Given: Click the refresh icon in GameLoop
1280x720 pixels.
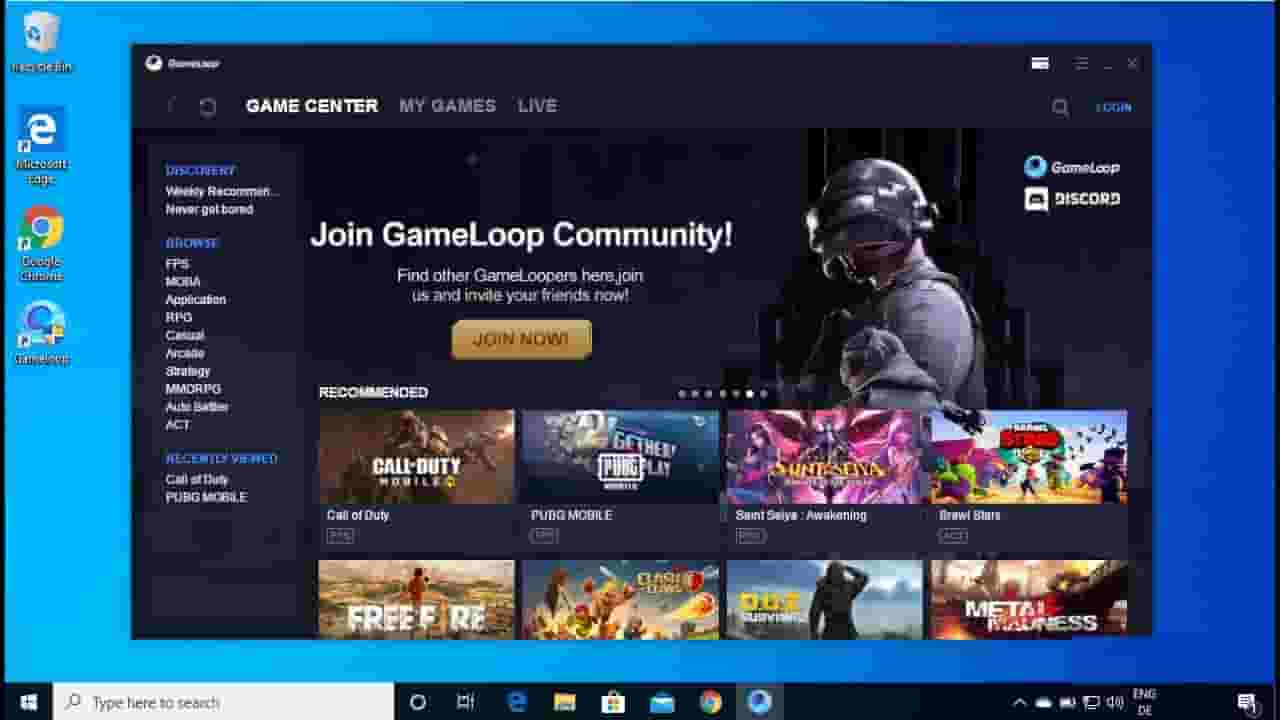Looking at the screenshot, I should [x=207, y=107].
